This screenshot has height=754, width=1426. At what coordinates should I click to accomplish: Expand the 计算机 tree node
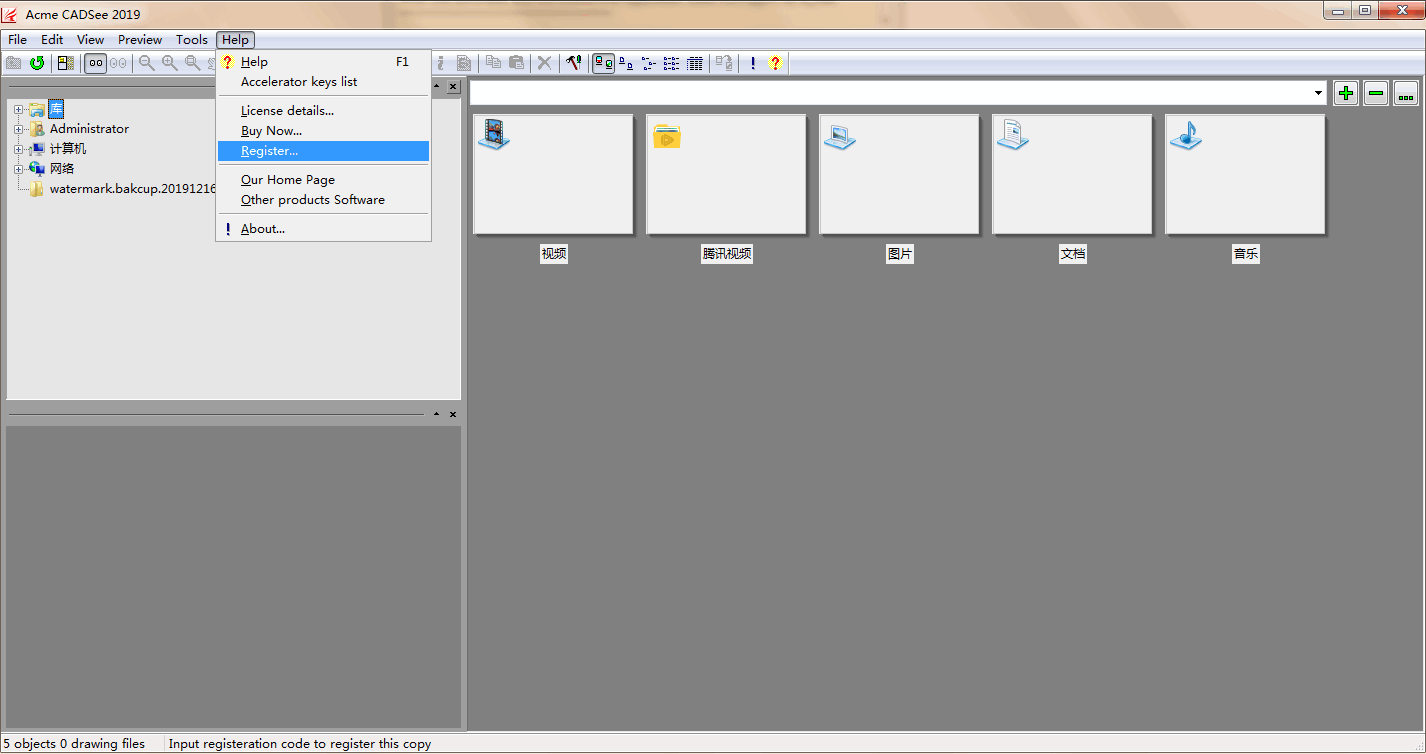point(18,149)
